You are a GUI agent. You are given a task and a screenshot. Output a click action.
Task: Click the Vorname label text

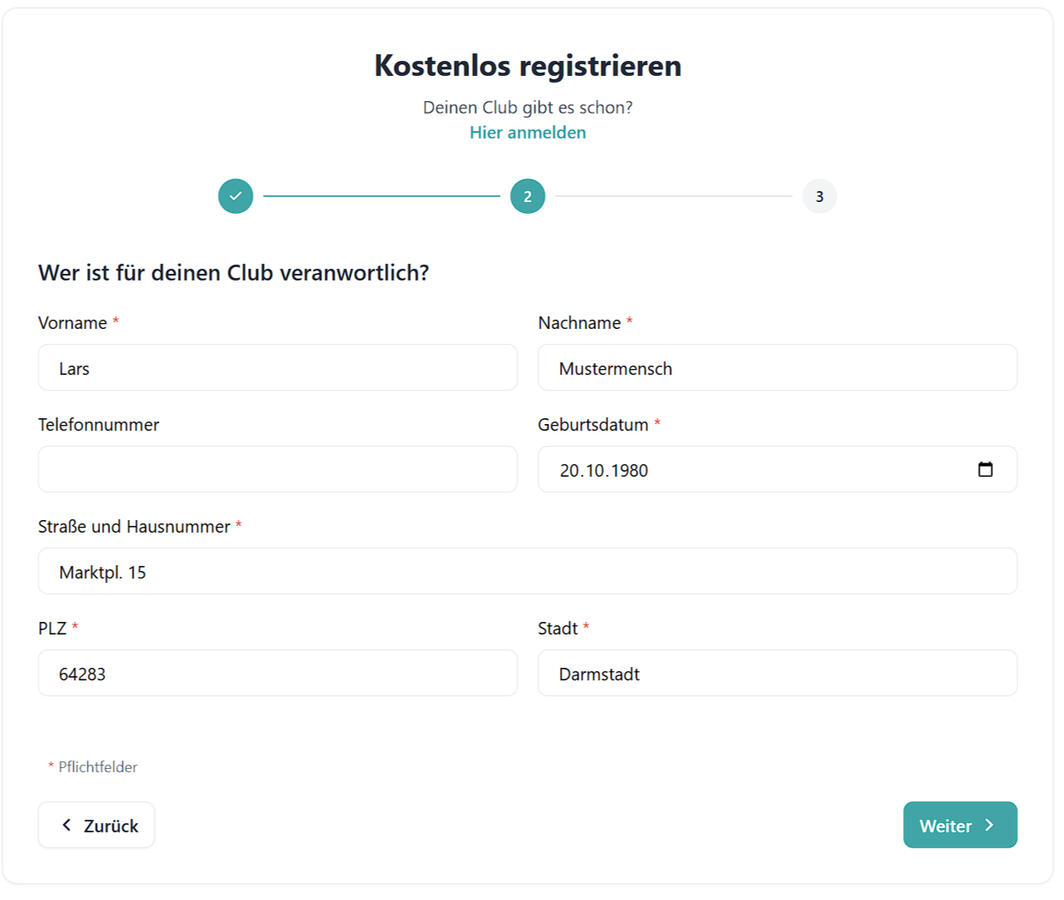coord(72,323)
